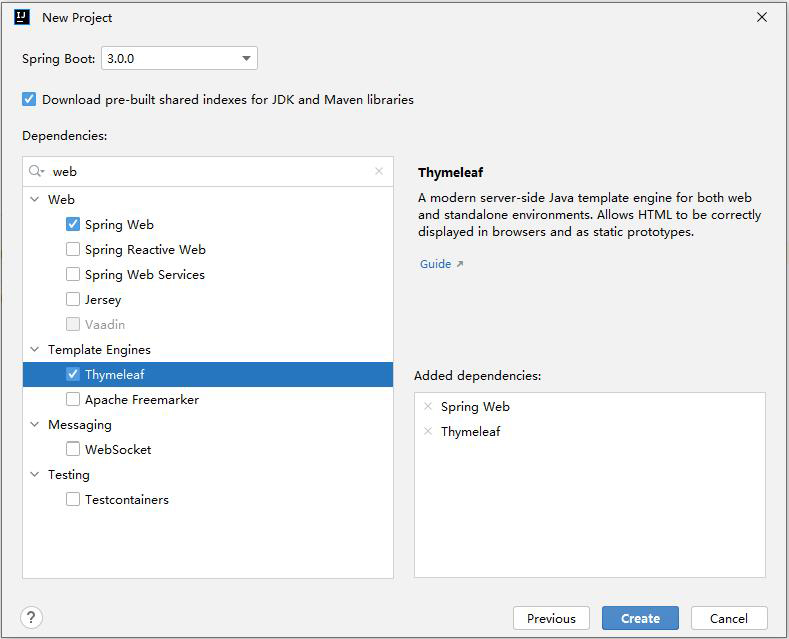The width and height of the screenshot is (789, 639).
Task: Click the search magnifier icon in dependencies field
Action: (36, 171)
